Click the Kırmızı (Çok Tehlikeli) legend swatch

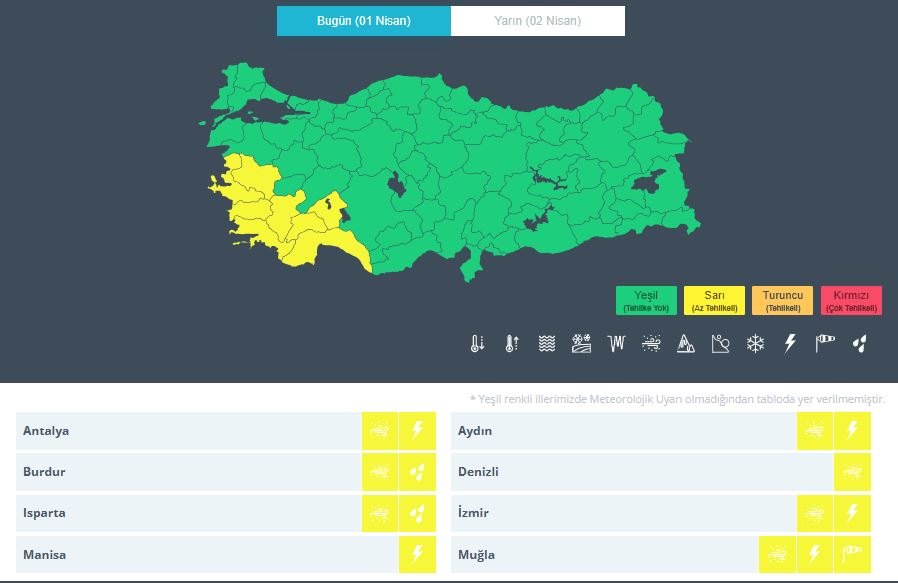coord(851,300)
